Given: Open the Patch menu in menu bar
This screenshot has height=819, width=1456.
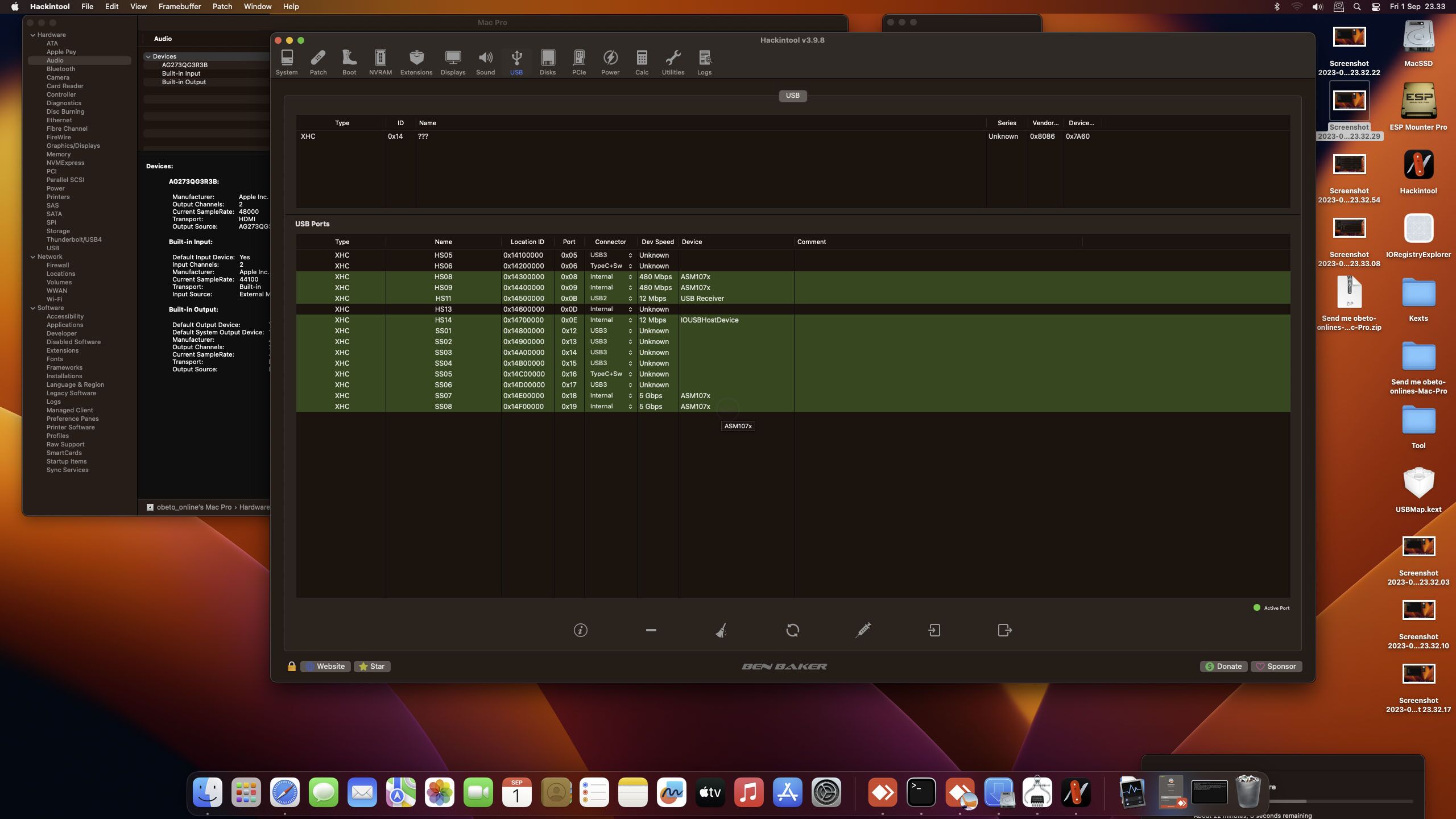Looking at the screenshot, I should pyautogui.click(x=222, y=7).
